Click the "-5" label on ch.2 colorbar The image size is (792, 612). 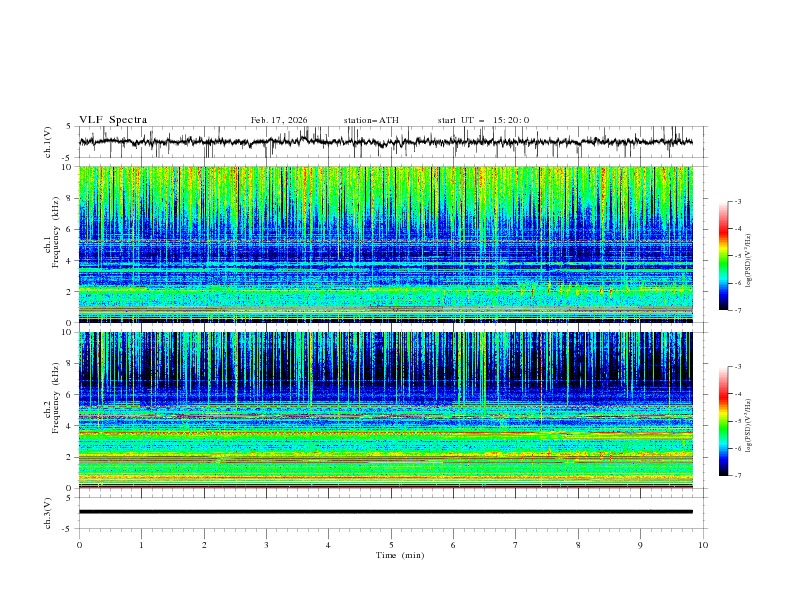point(738,421)
